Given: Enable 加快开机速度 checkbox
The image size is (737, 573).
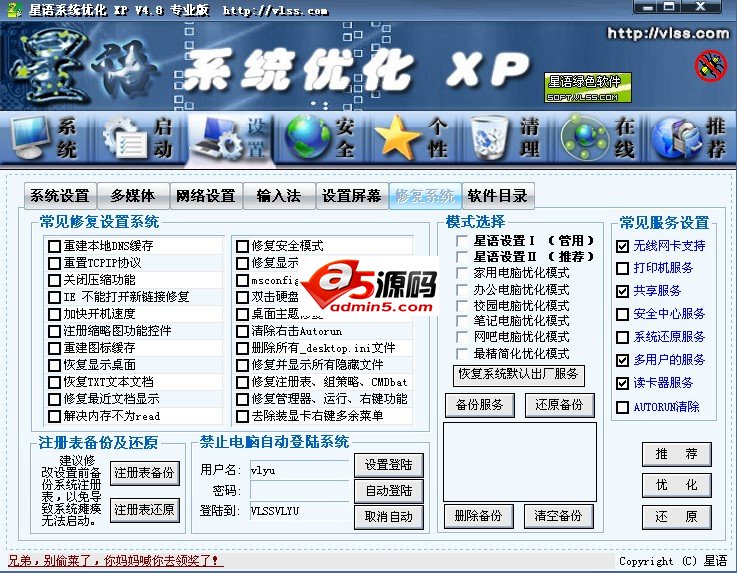Looking at the screenshot, I should 55,314.
